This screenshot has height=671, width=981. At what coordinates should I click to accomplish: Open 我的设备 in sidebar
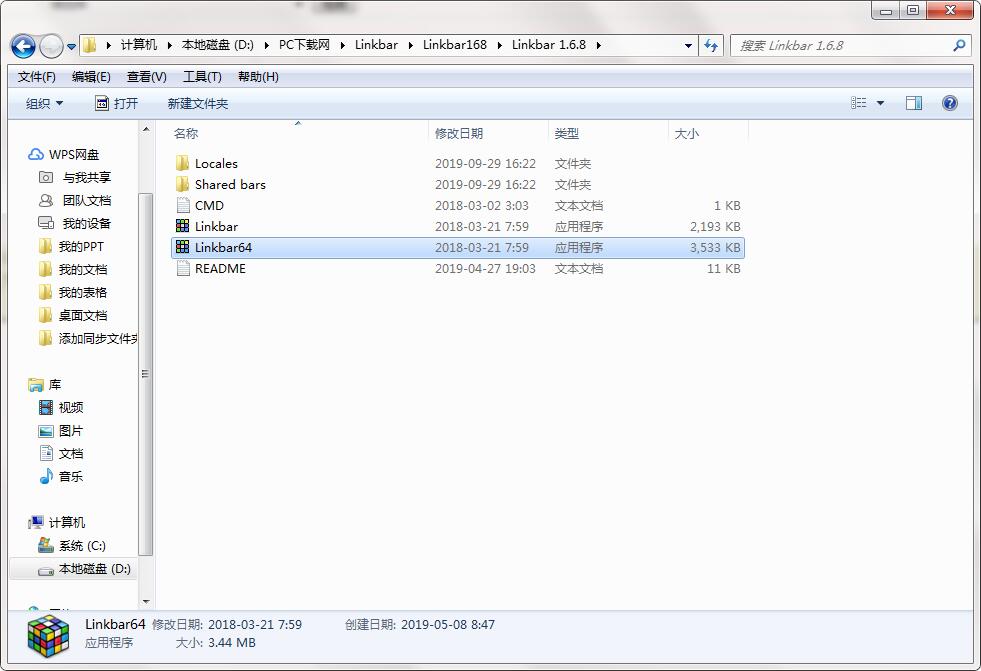(75, 223)
